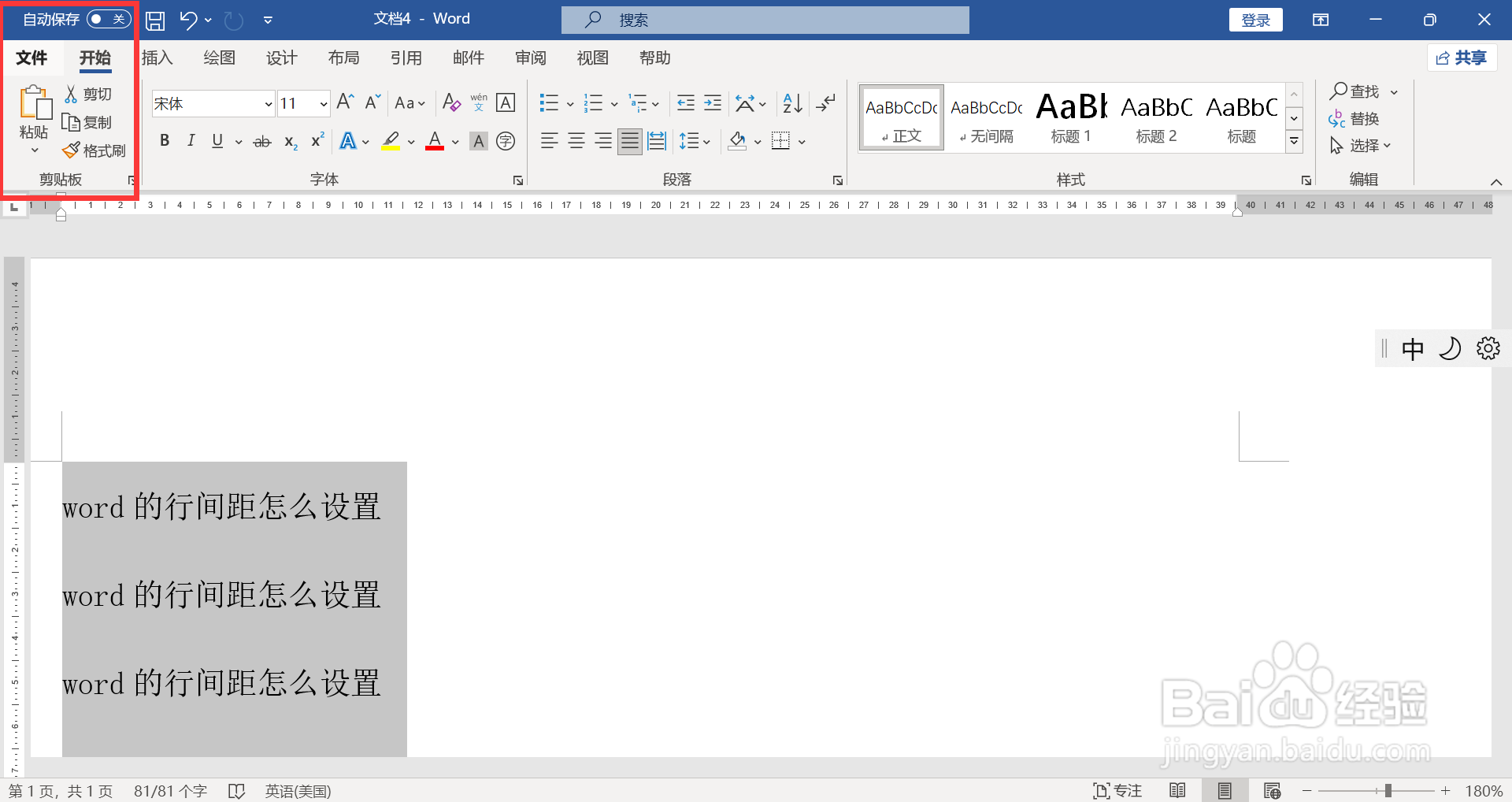1512x802 pixels.
Task: Apply strikethrough formatting
Action: 262,142
